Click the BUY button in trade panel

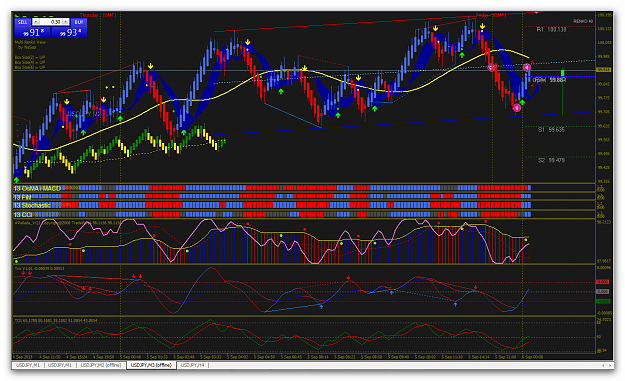tap(79, 22)
